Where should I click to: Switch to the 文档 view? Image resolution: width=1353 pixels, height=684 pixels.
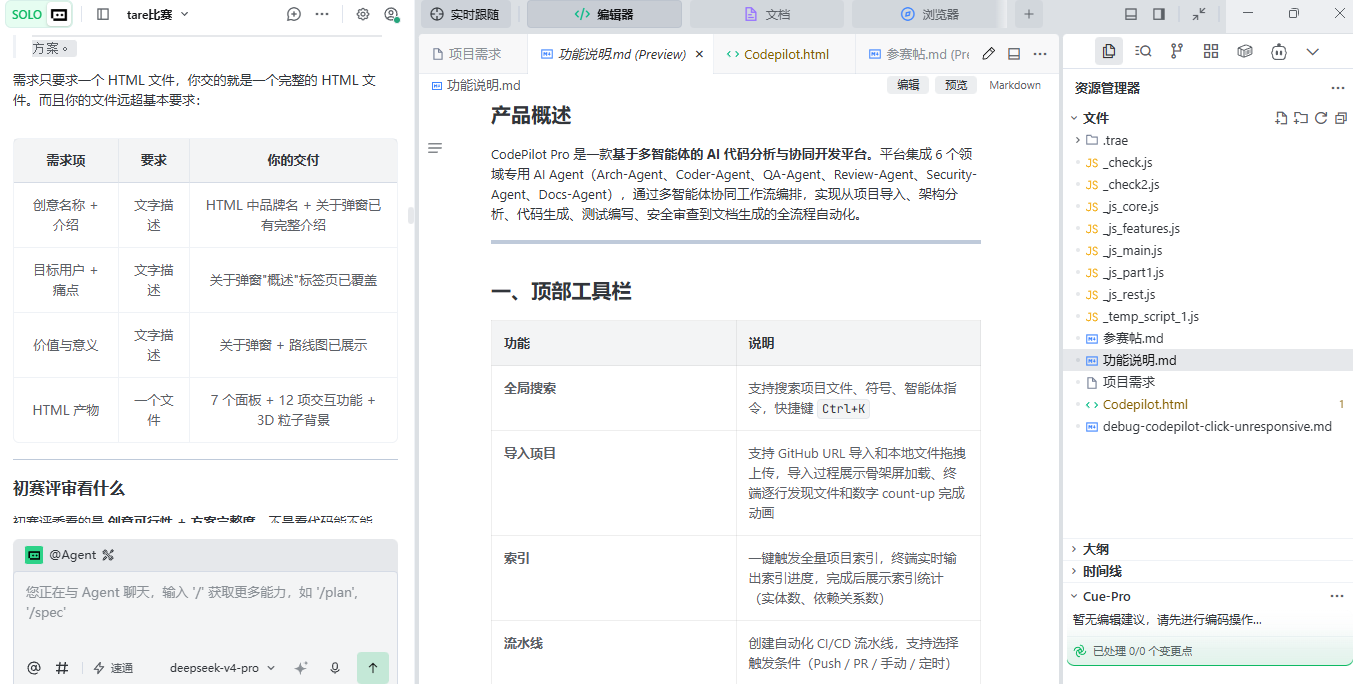(x=767, y=14)
